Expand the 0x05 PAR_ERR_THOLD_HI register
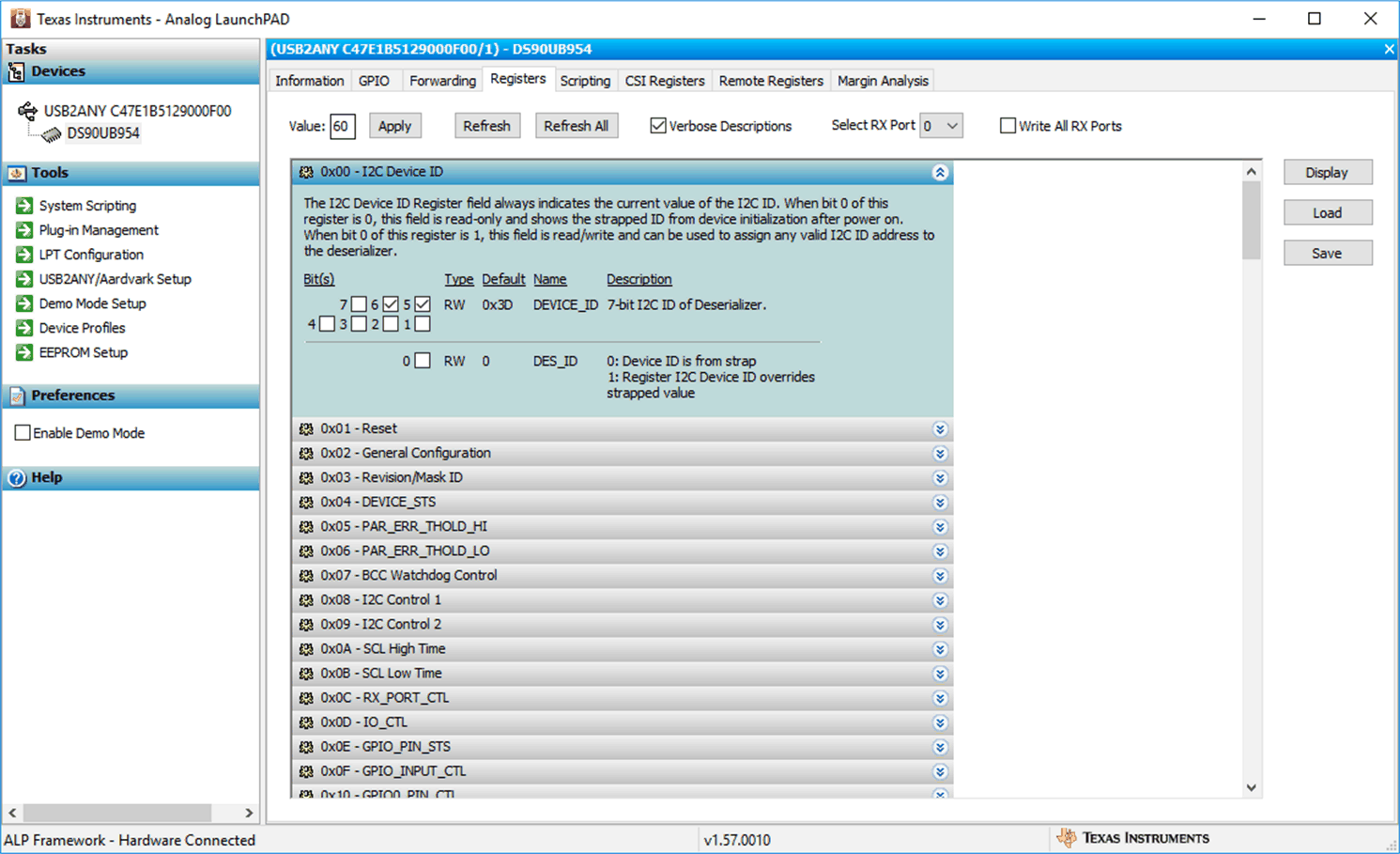The image size is (1400, 854). (940, 527)
